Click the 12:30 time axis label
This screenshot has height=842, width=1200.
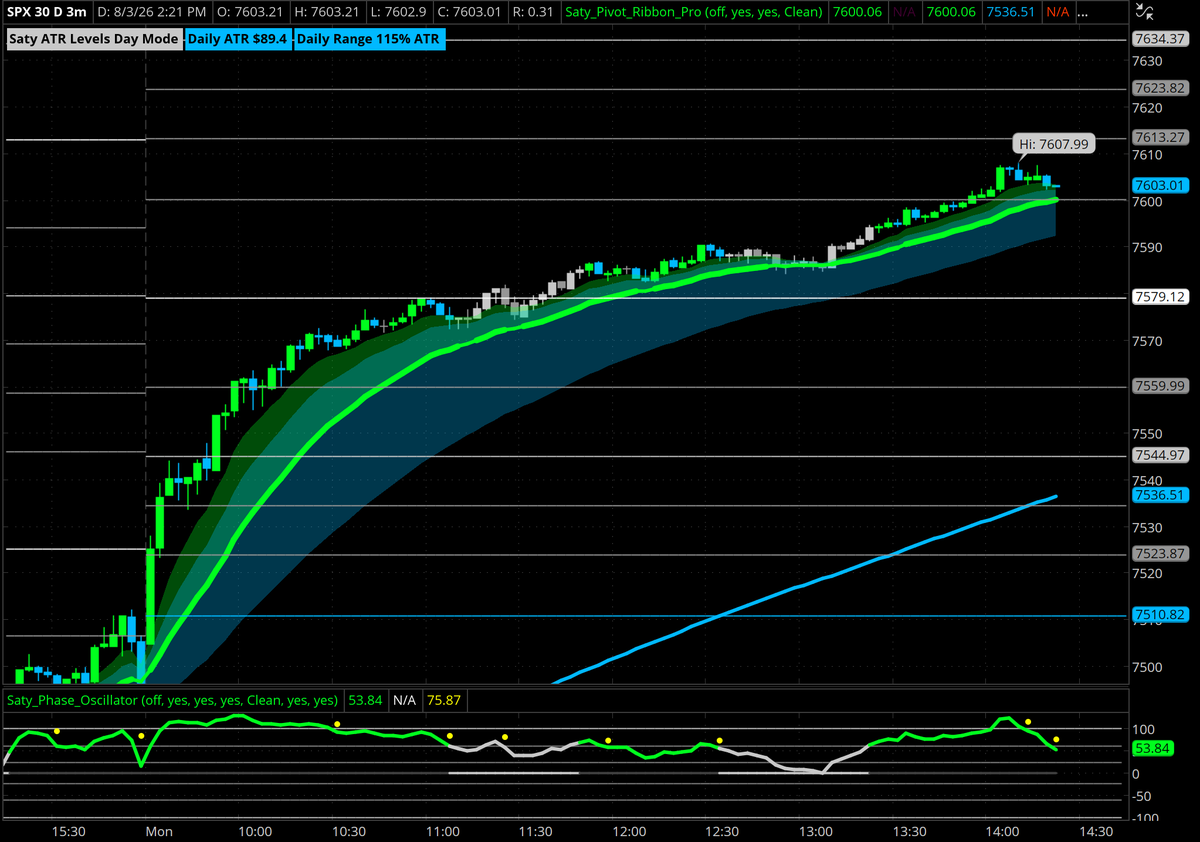[x=722, y=831]
